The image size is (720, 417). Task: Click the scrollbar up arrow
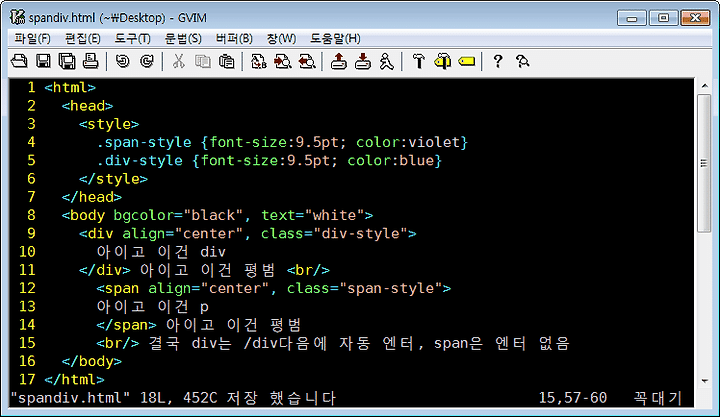(x=704, y=86)
